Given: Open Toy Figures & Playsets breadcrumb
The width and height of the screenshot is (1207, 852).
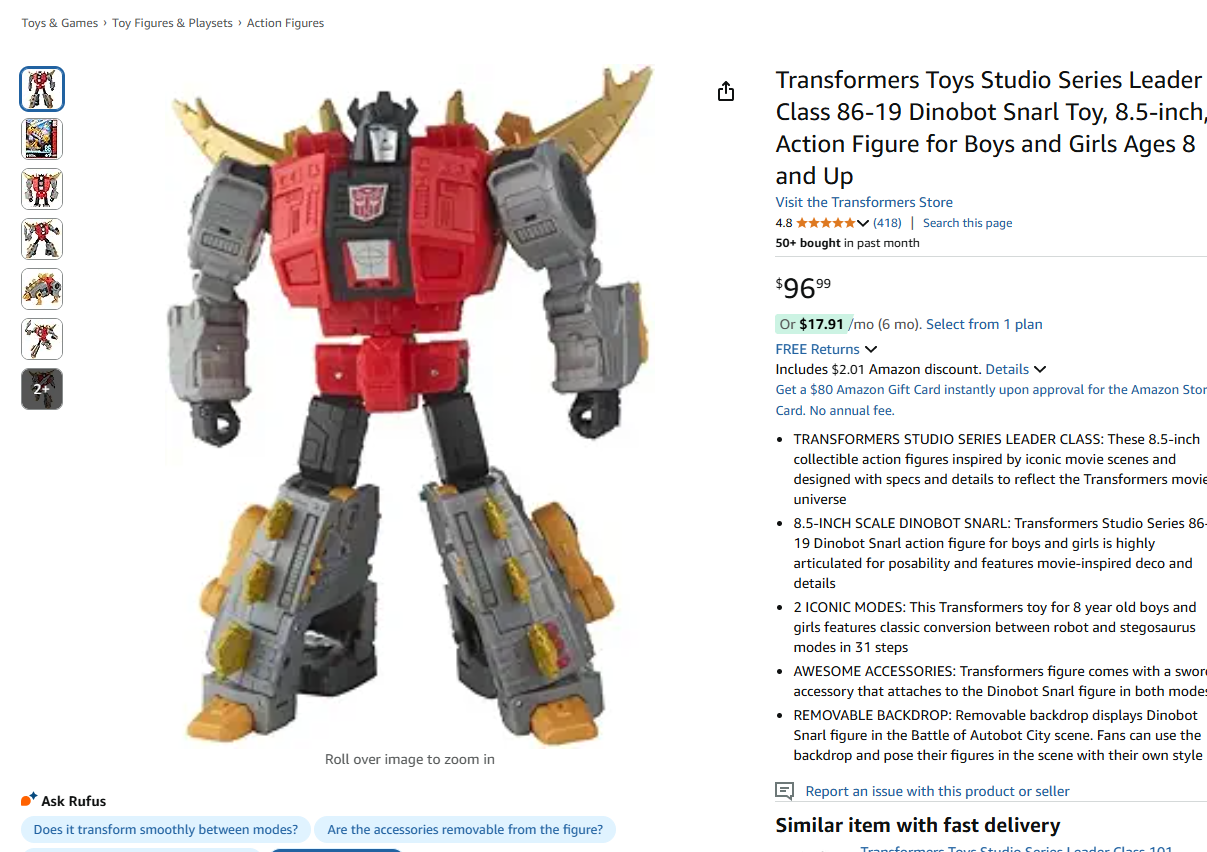Looking at the screenshot, I should 172,23.
